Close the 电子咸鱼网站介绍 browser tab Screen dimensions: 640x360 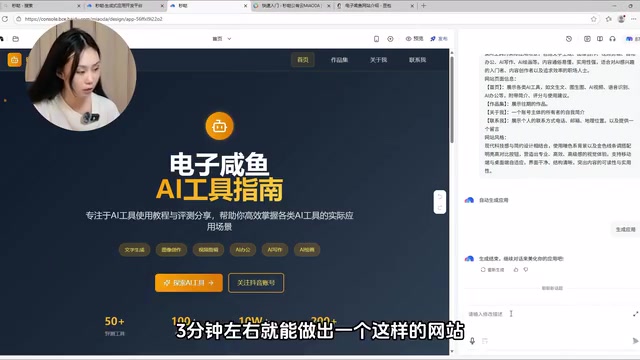(412, 6)
